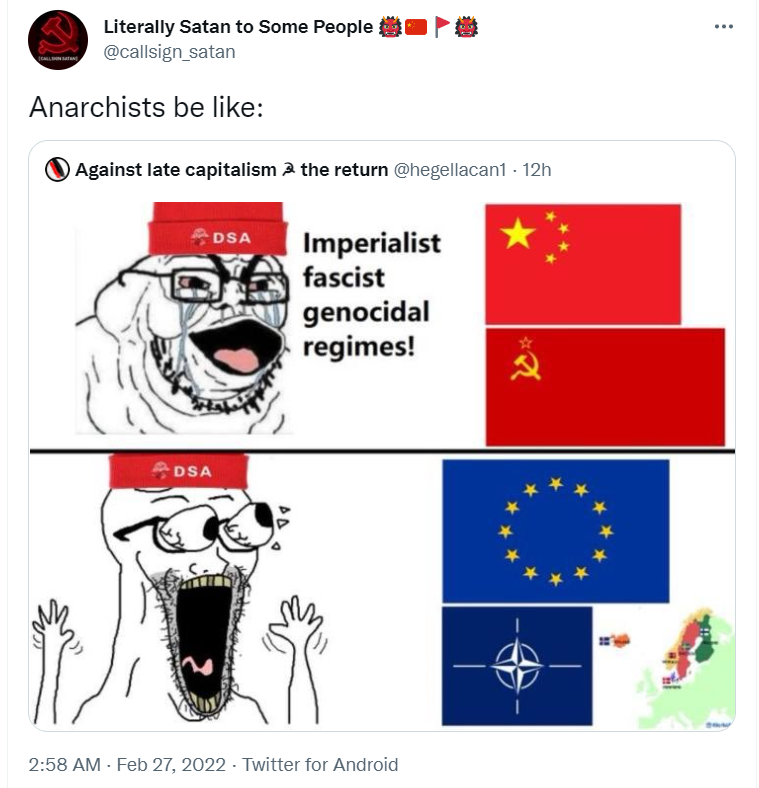The width and height of the screenshot is (759, 788).
Task: Open the three-dot more options menu
Action: (723, 27)
